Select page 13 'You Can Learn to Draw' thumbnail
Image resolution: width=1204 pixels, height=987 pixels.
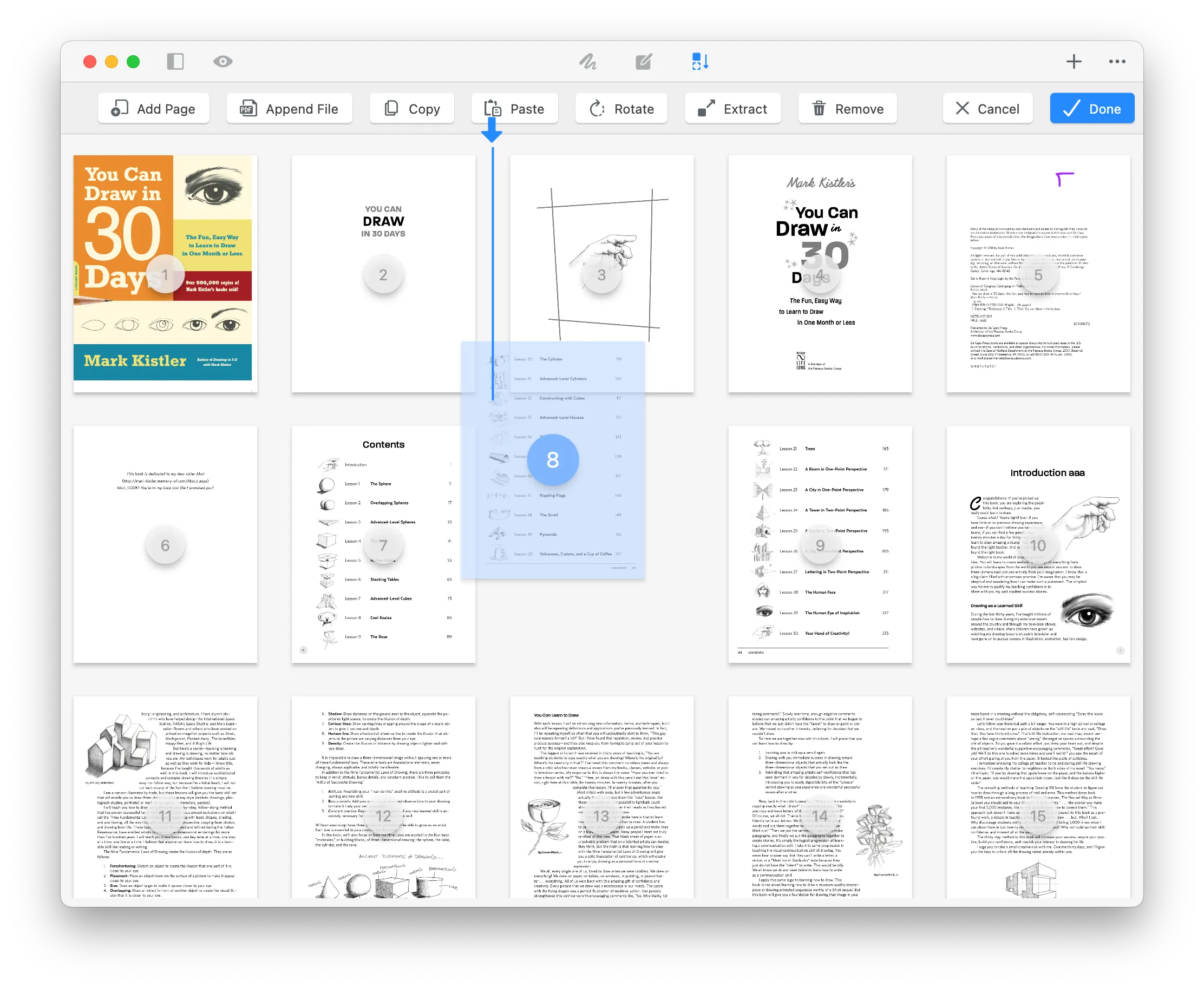[601, 798]
